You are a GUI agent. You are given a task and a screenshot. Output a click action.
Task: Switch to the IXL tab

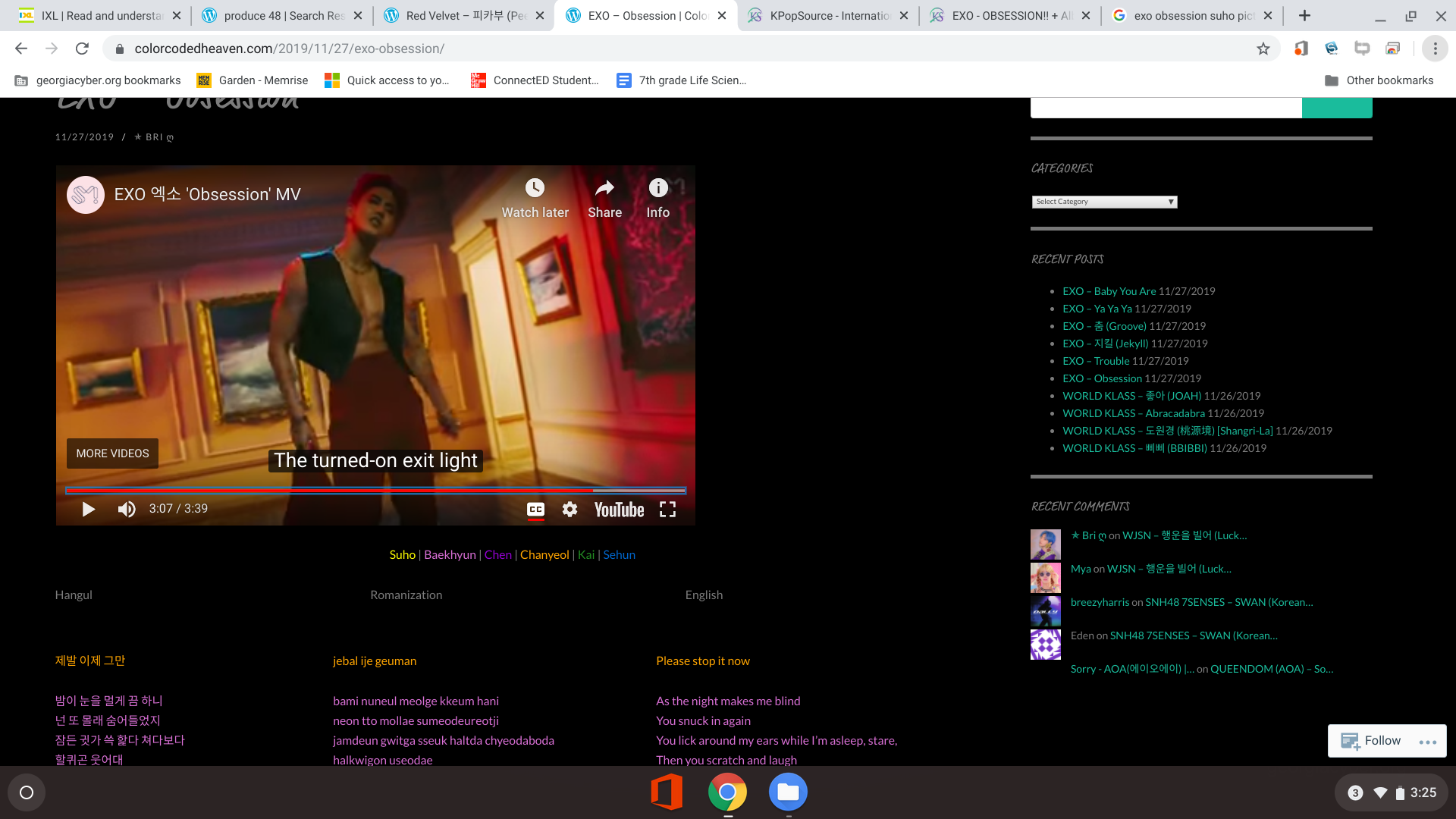coord(100,15)
